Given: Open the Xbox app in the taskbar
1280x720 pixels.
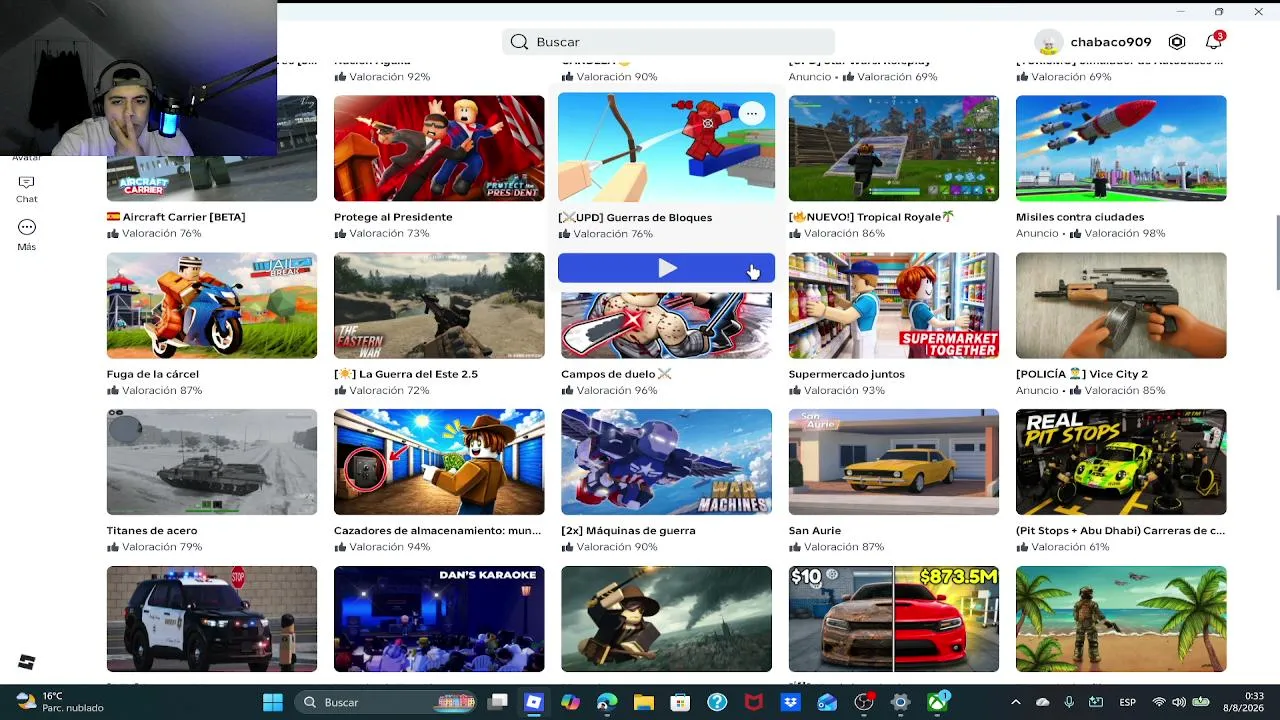Looking at the screenshot, I should (x=937, y=702).
